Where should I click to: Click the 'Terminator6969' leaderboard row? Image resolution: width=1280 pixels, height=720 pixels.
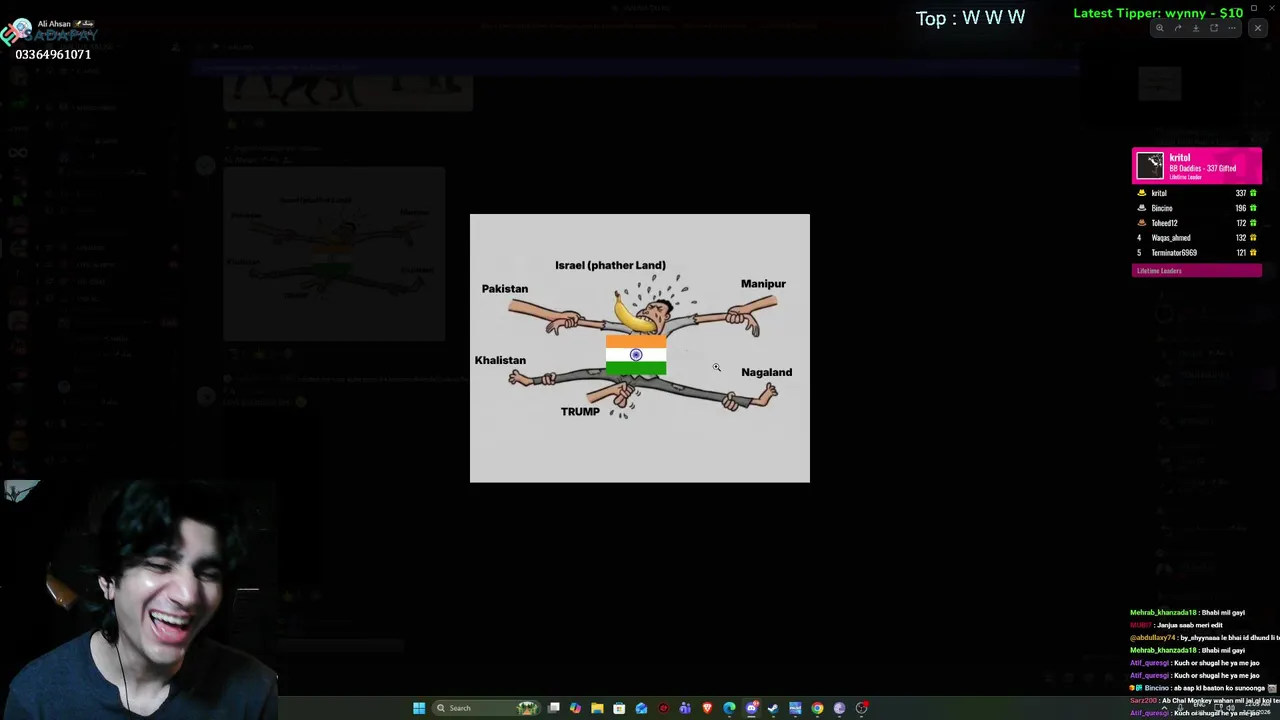coord(1197,253)
